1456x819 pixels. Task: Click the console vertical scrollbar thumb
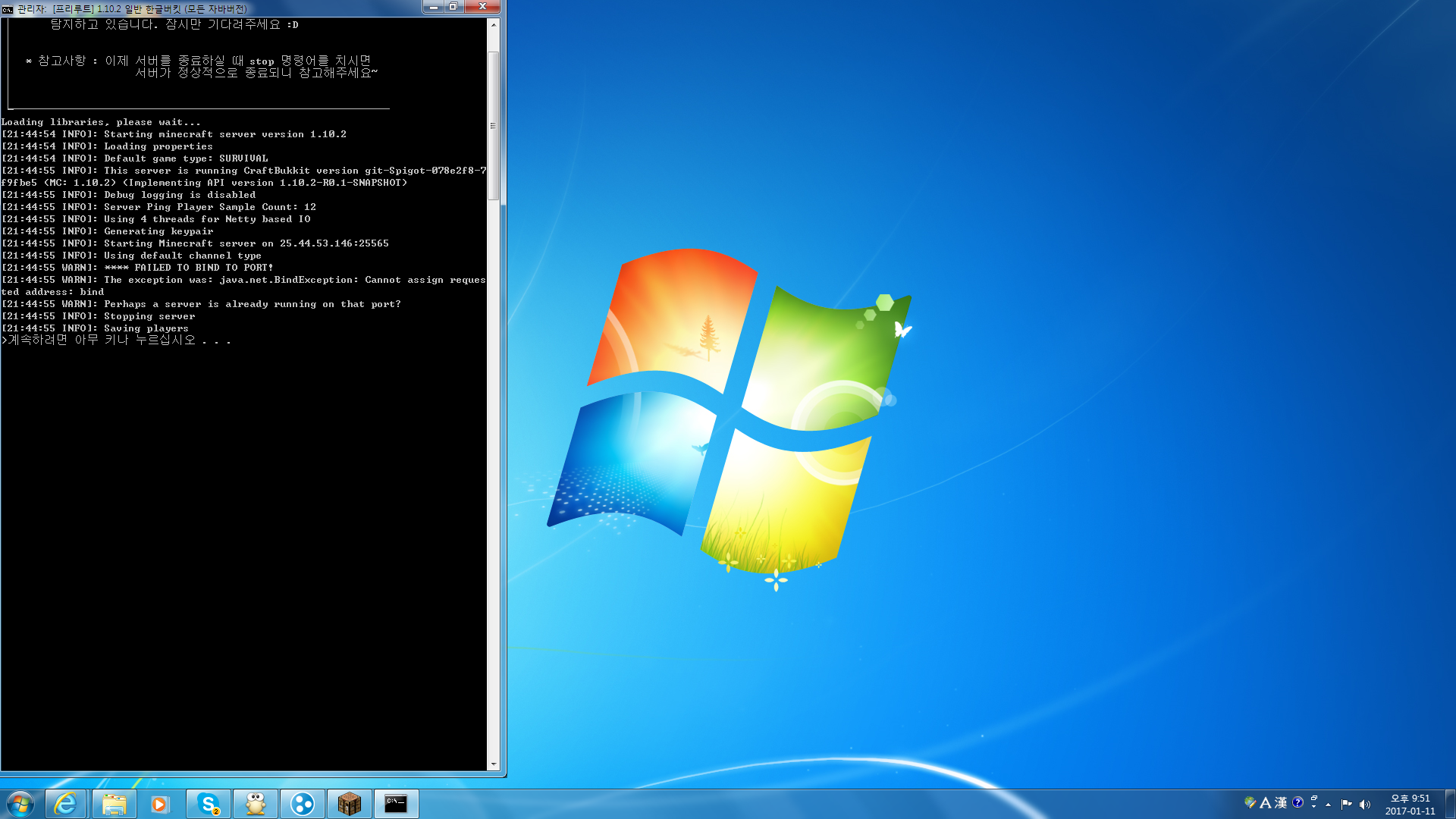click(494, 126)
